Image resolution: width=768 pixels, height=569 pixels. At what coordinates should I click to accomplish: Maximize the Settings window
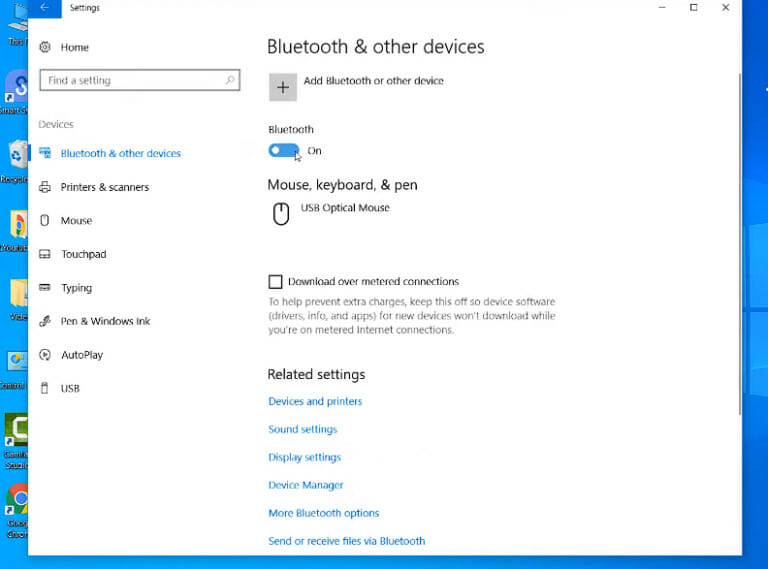[694, 7]
